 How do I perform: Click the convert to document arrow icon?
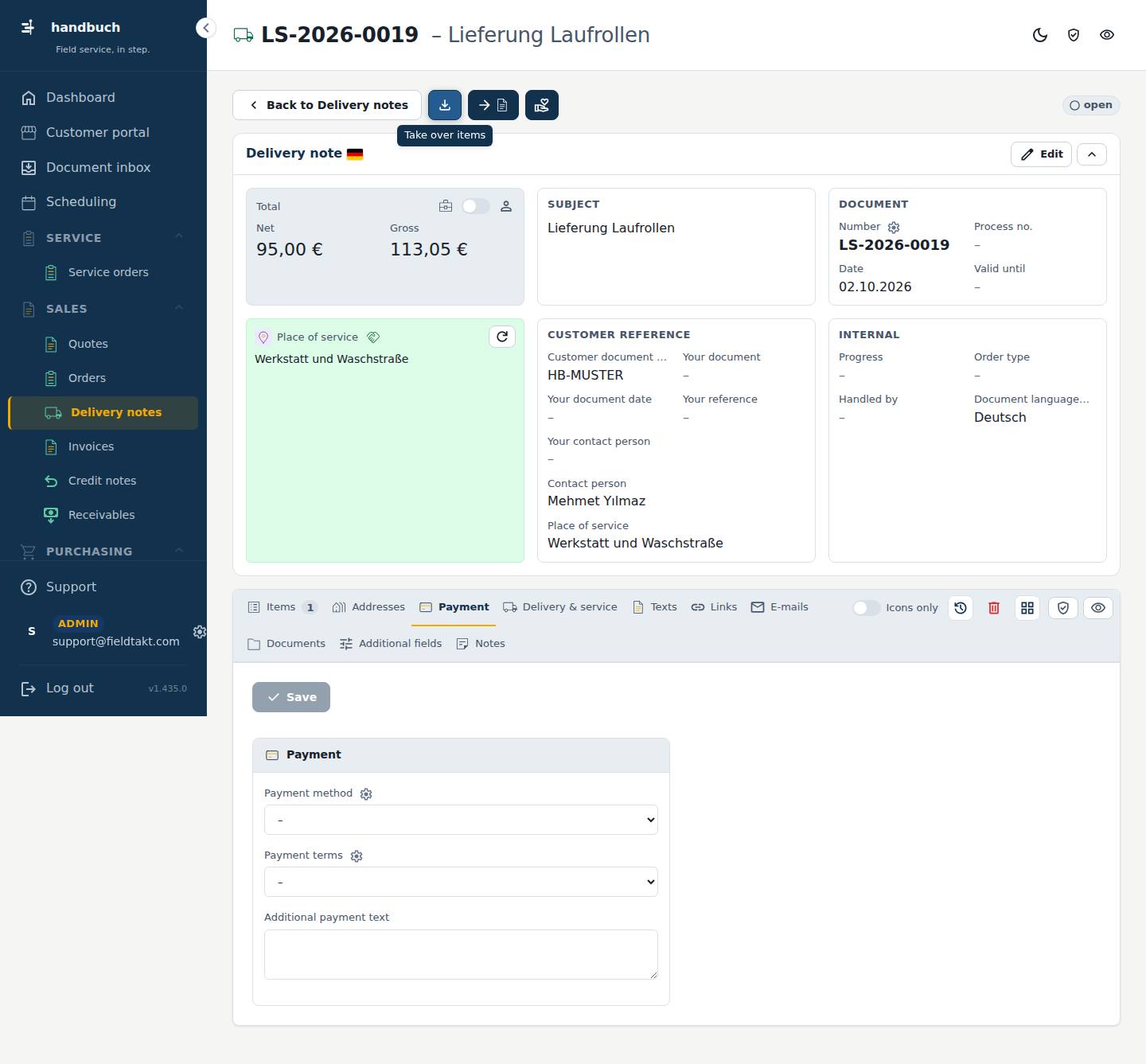[x=493, y=105]
